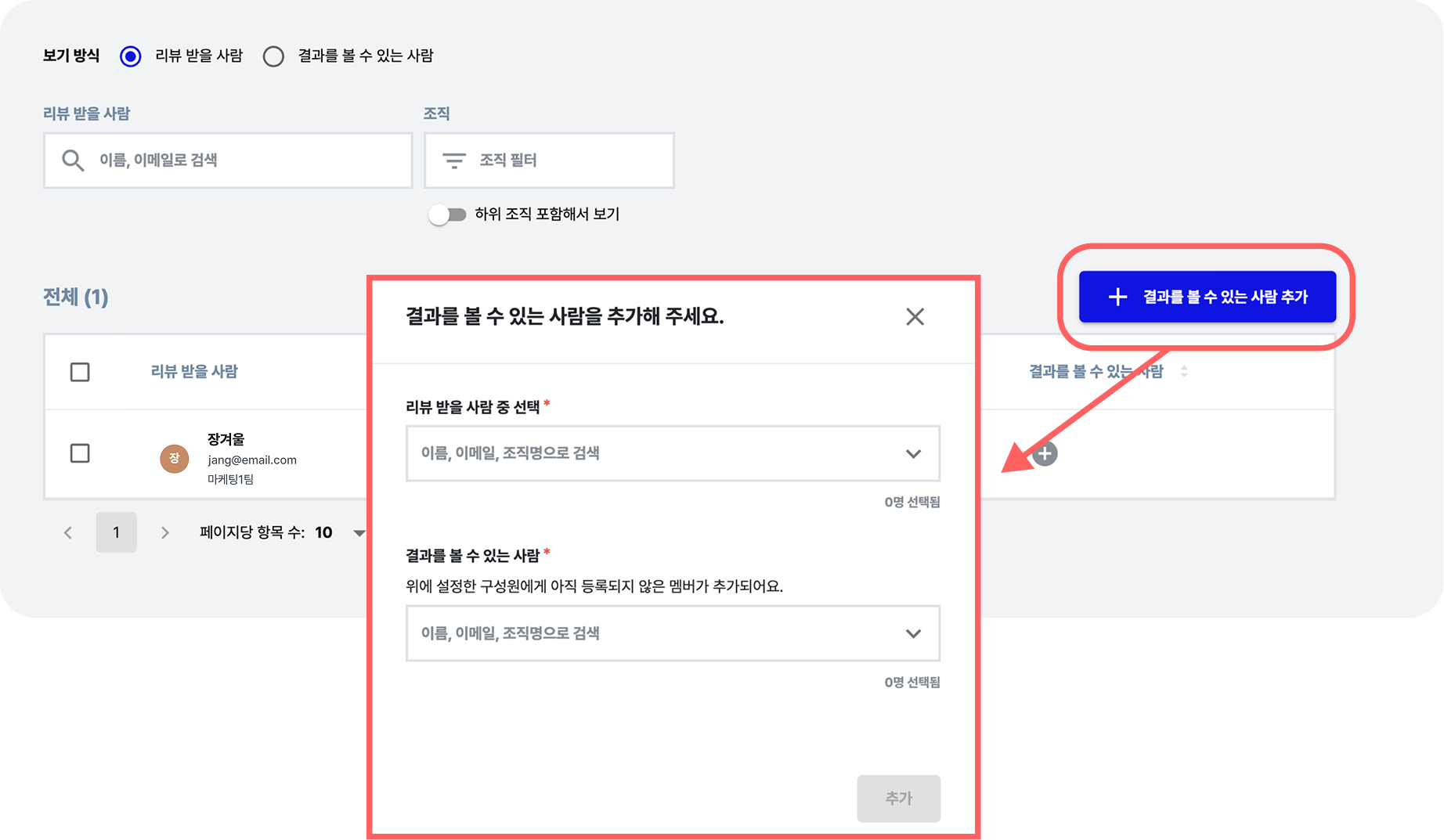1444x840 pixels.
Task: Click chevron of dialog's 결과를 볼 수 있는 사람 field
Action: coord(913,633)
